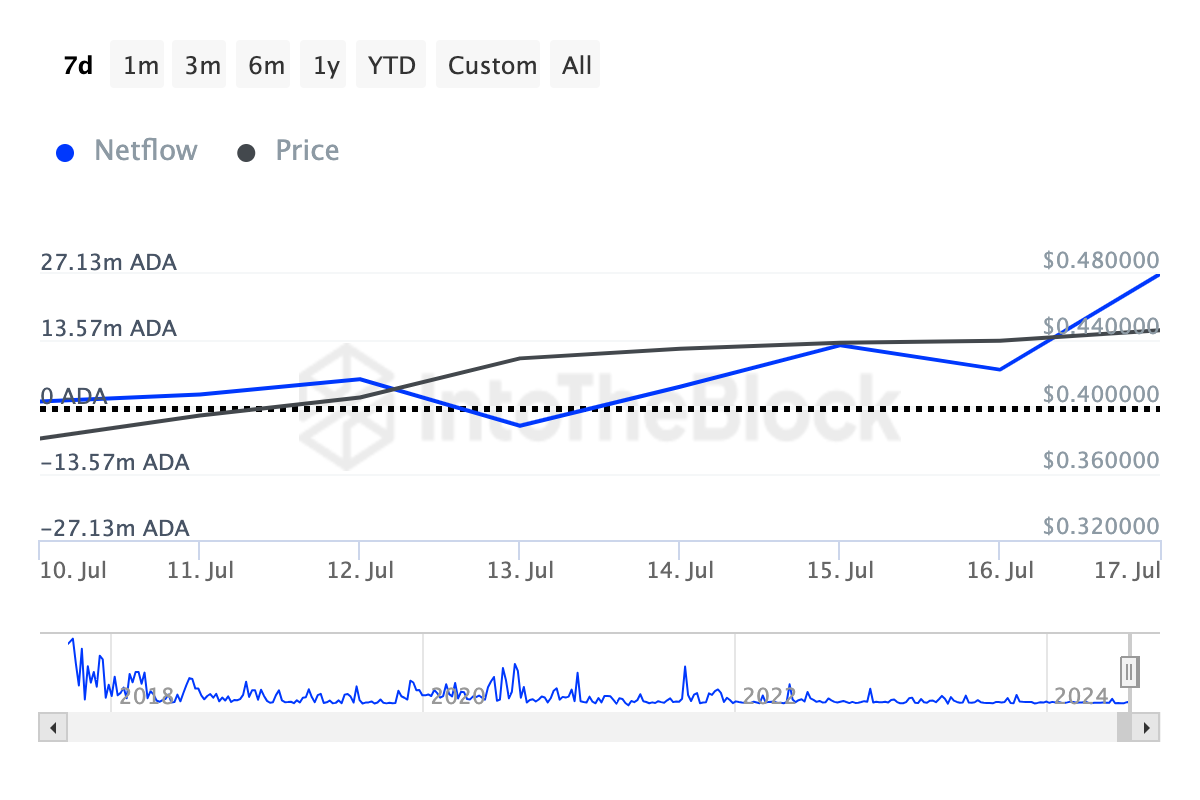This screenshot has width=1200, height=800.
Task: Select the YTD range
Action: coord(392,65)
